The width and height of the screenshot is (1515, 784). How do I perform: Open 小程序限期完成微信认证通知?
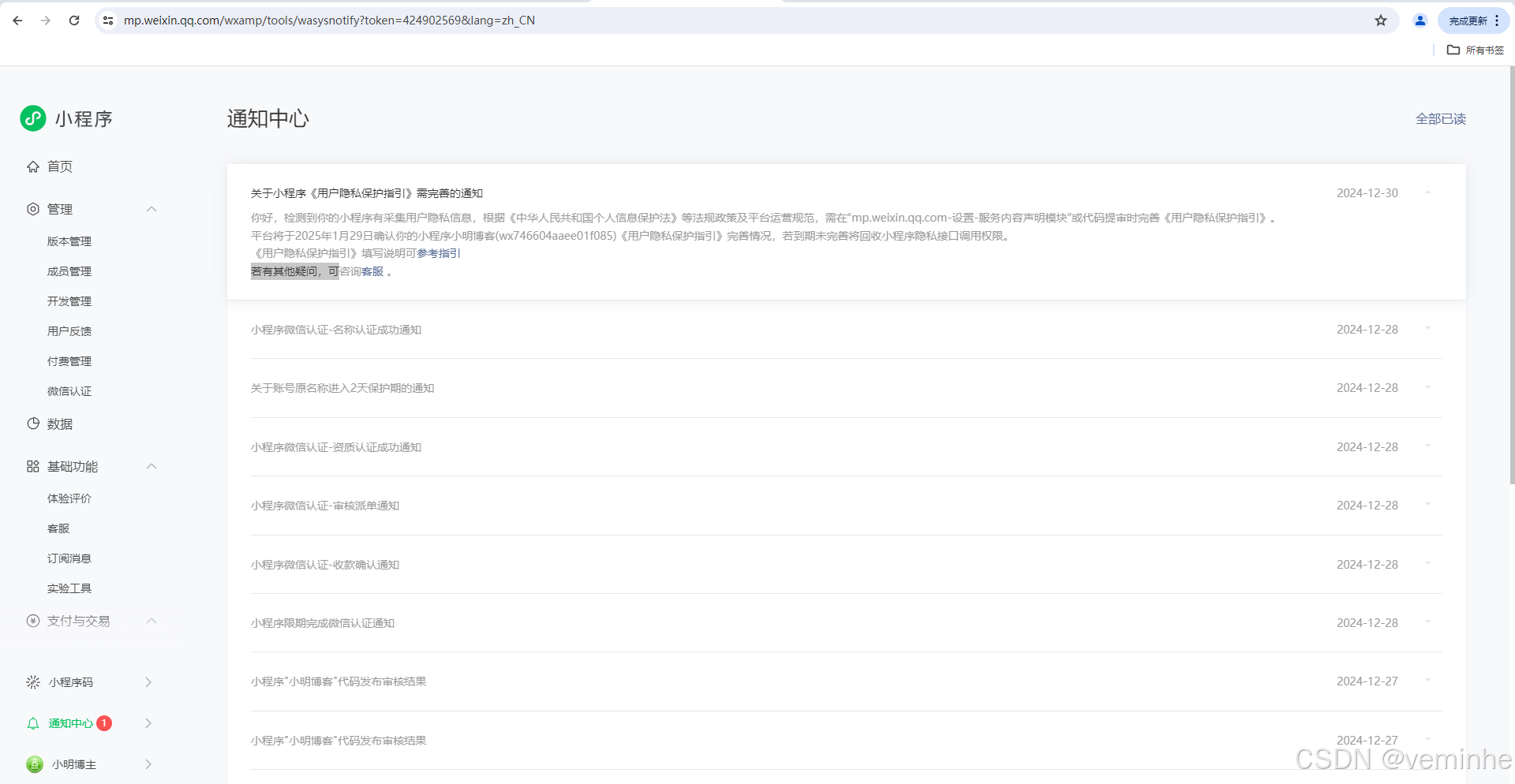click(323, 623)
